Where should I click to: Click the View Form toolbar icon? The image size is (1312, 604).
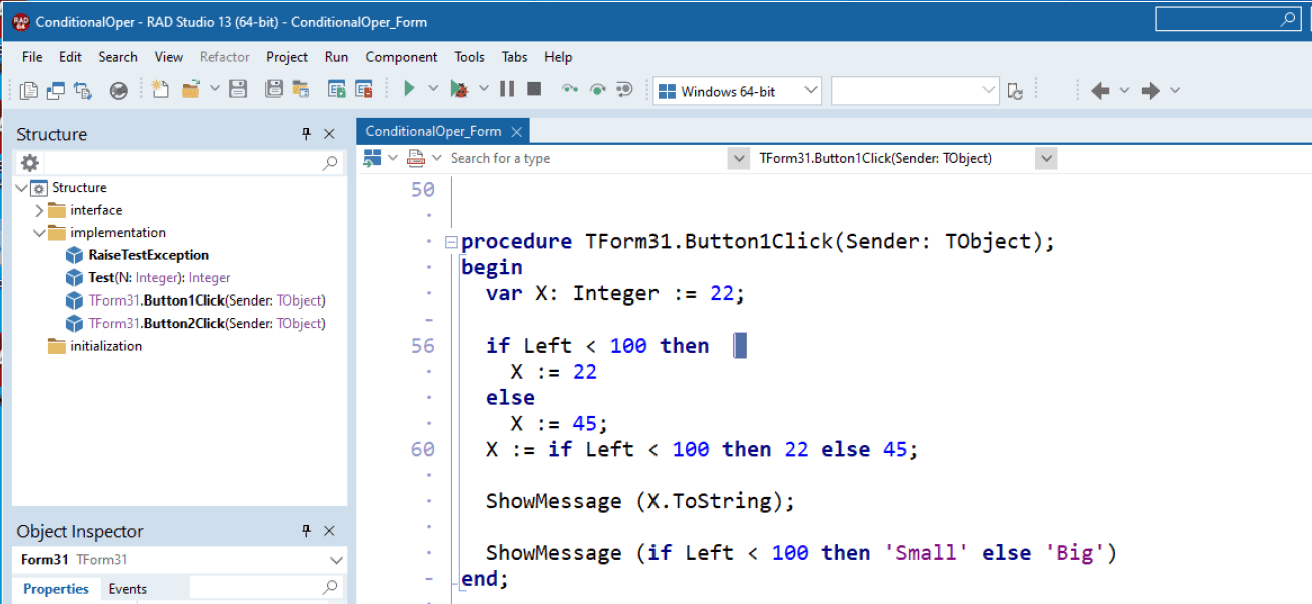pos(56,90)
